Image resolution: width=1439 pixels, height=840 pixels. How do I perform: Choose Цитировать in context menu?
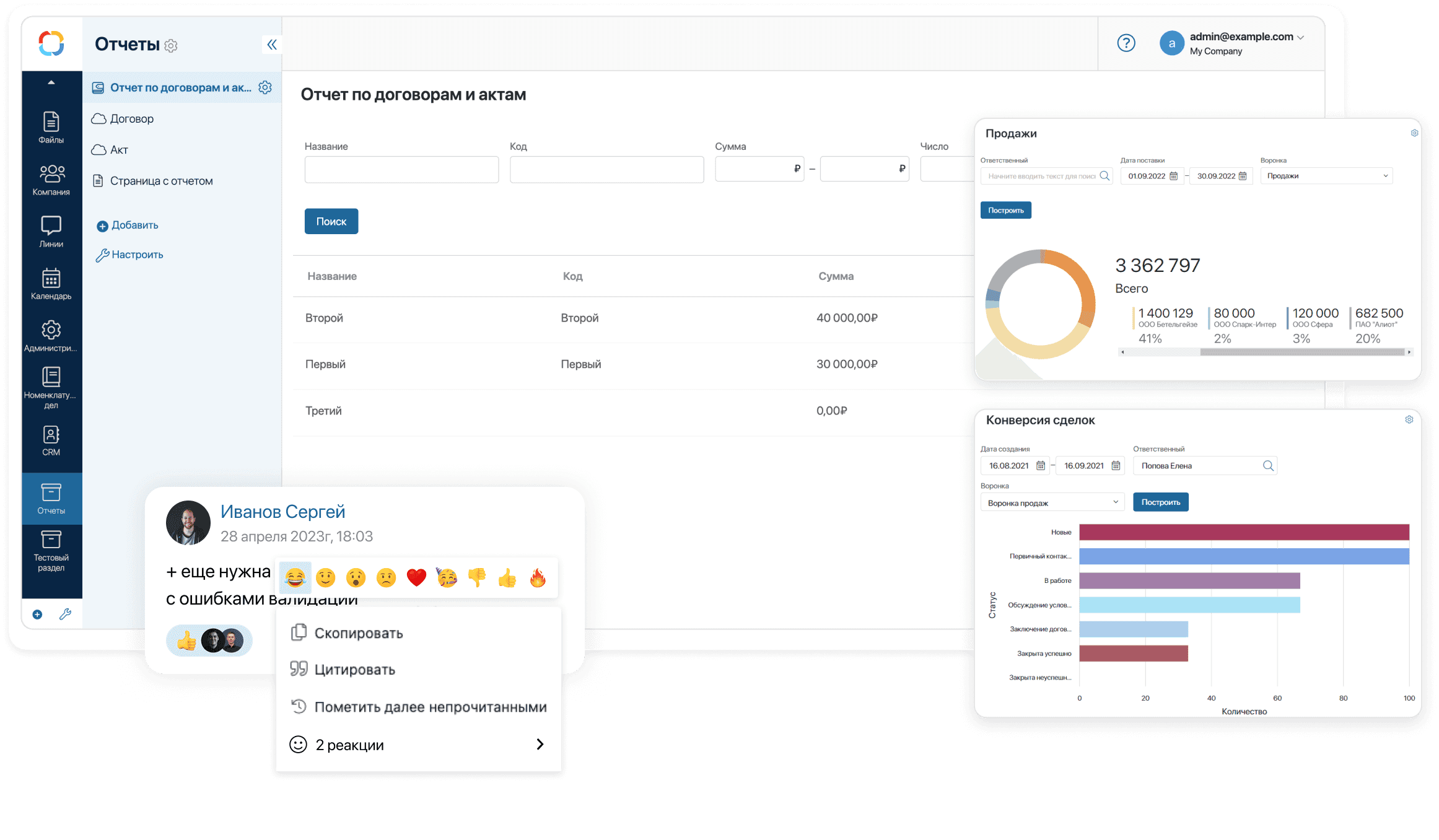(x=354, y=670)
